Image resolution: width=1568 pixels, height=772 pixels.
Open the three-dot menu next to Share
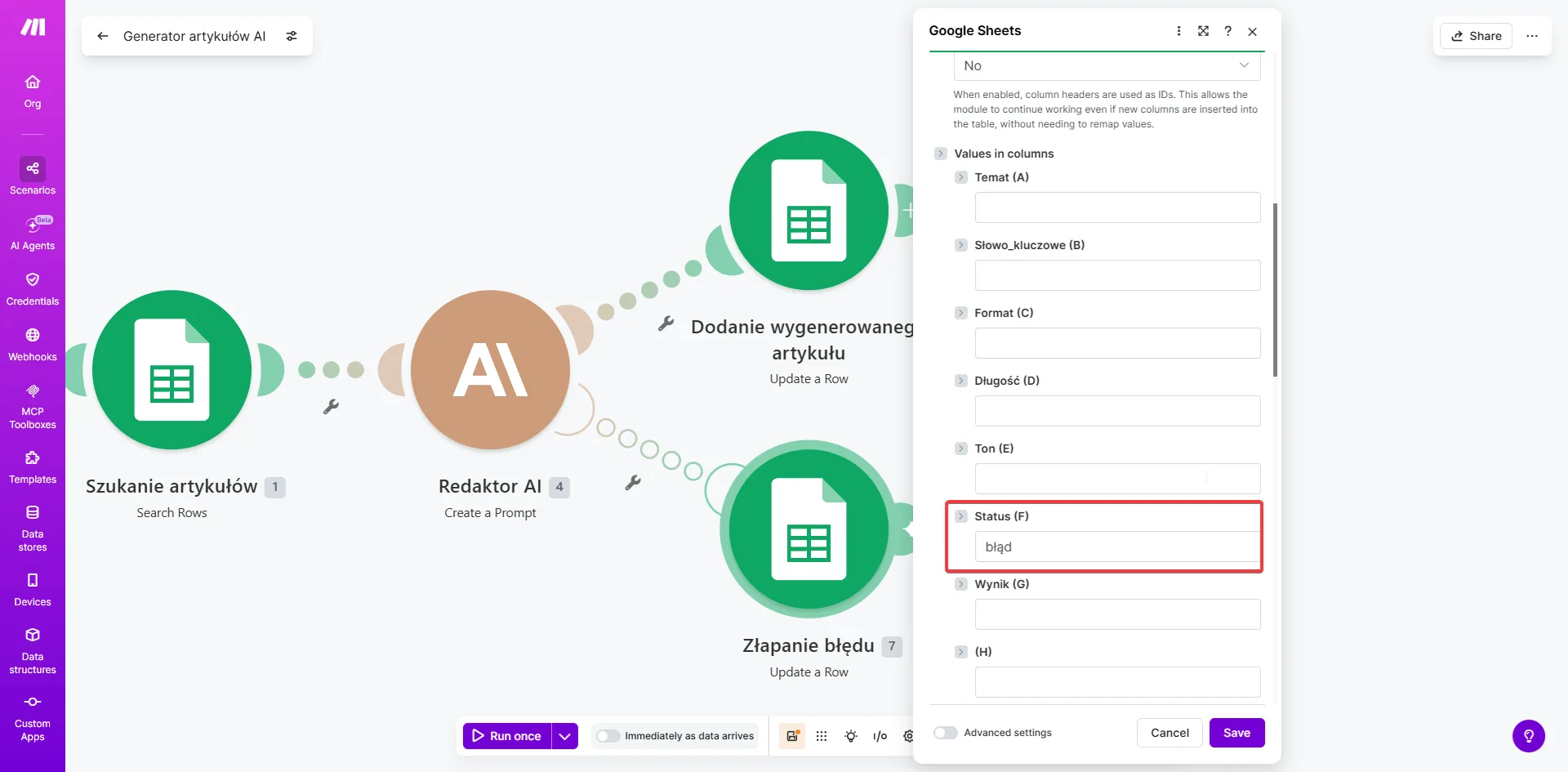(1532, 36)
